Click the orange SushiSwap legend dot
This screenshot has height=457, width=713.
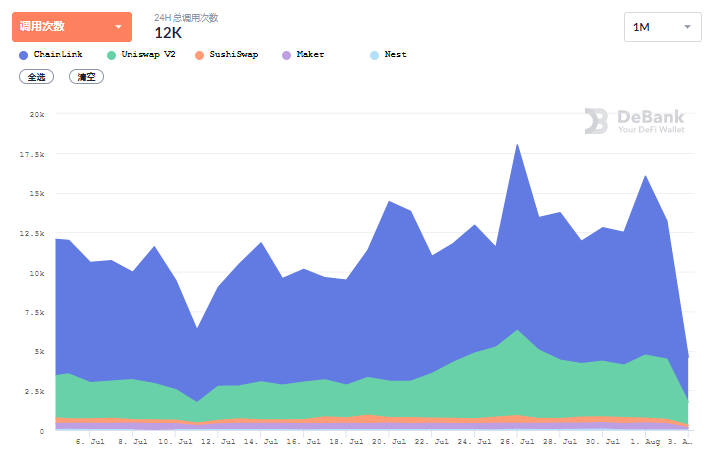pyautogui.click(x=199, y=55)
